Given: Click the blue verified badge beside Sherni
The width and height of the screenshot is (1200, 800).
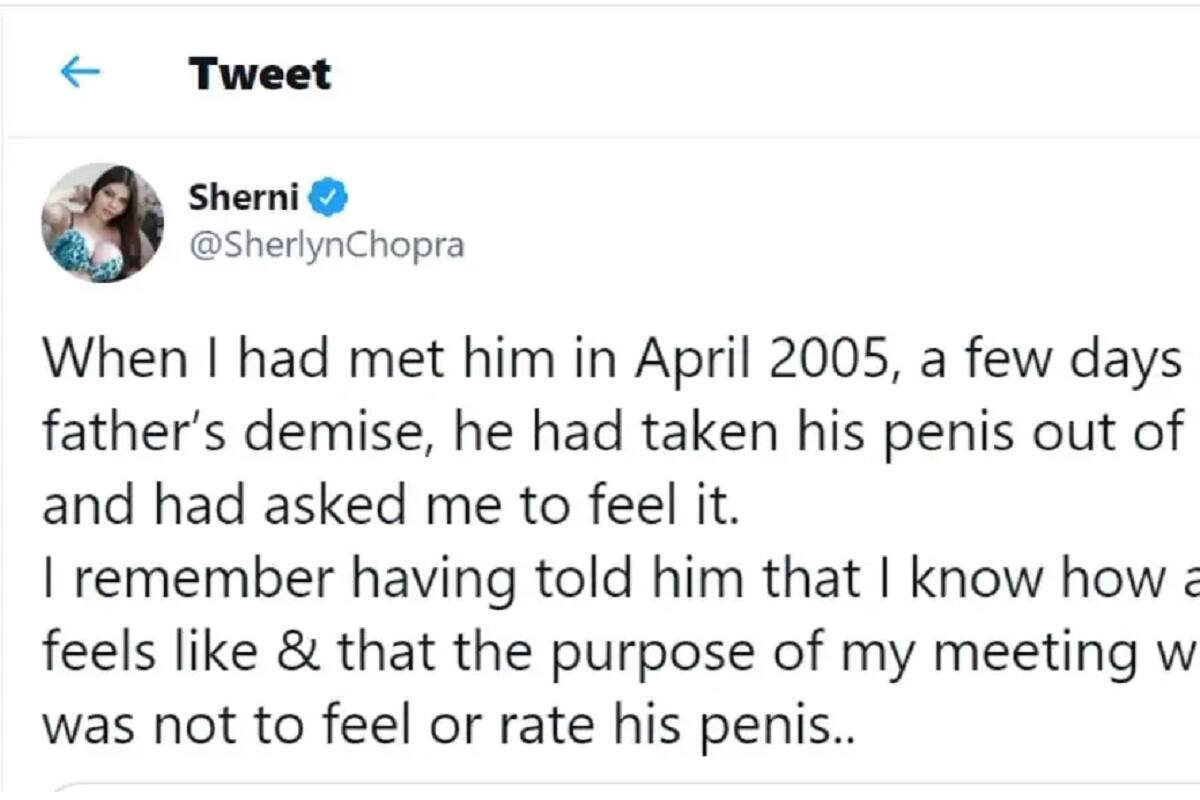Looking at the screenshot, I should (x=331, y=198).
